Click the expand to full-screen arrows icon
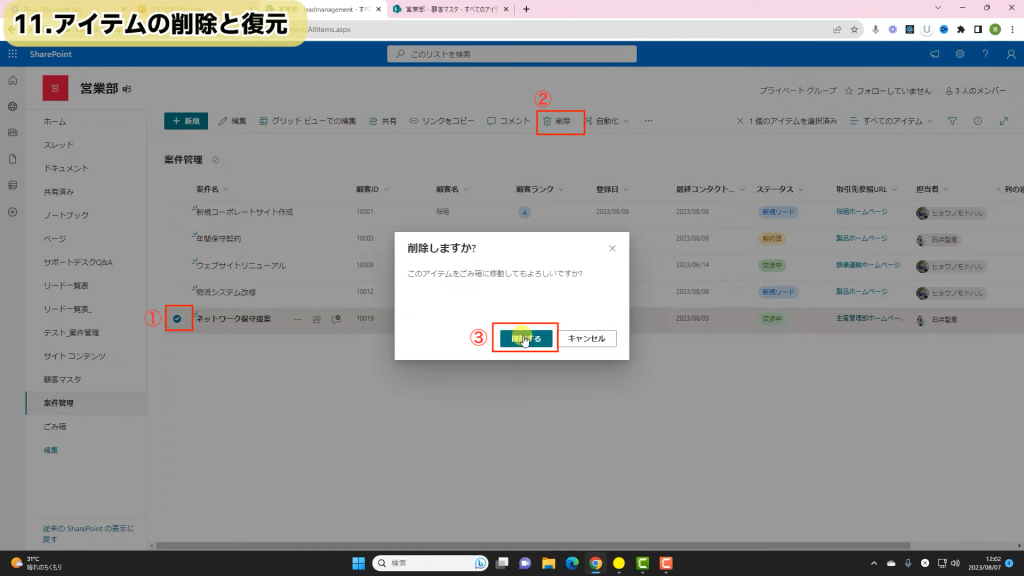 click(1003, 121)
